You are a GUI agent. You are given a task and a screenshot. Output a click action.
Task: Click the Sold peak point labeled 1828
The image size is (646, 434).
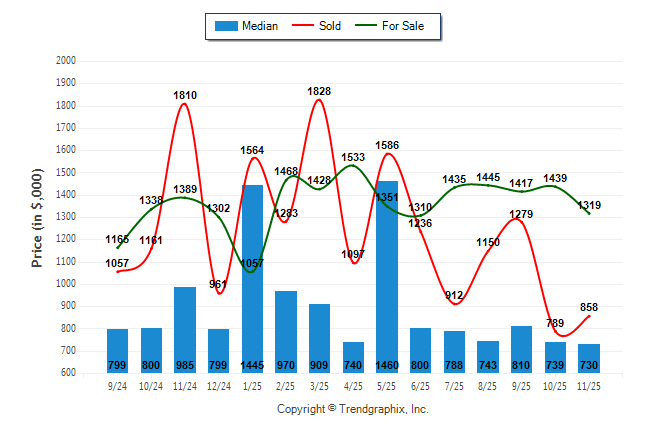(319, 99)
